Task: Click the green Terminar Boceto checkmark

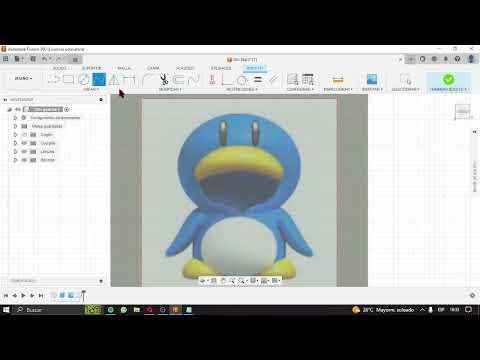Action: [449, 79]
